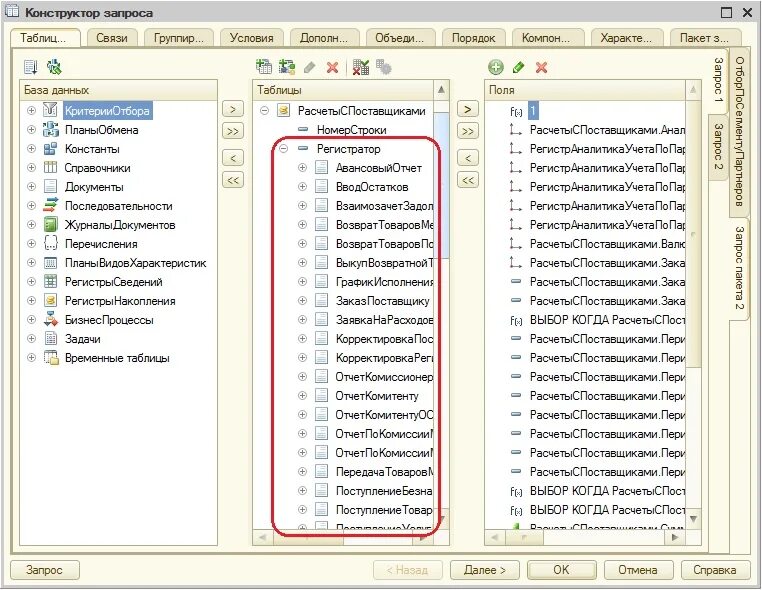Confirm with the OK button
762x590 pixels.
(561, 570)
